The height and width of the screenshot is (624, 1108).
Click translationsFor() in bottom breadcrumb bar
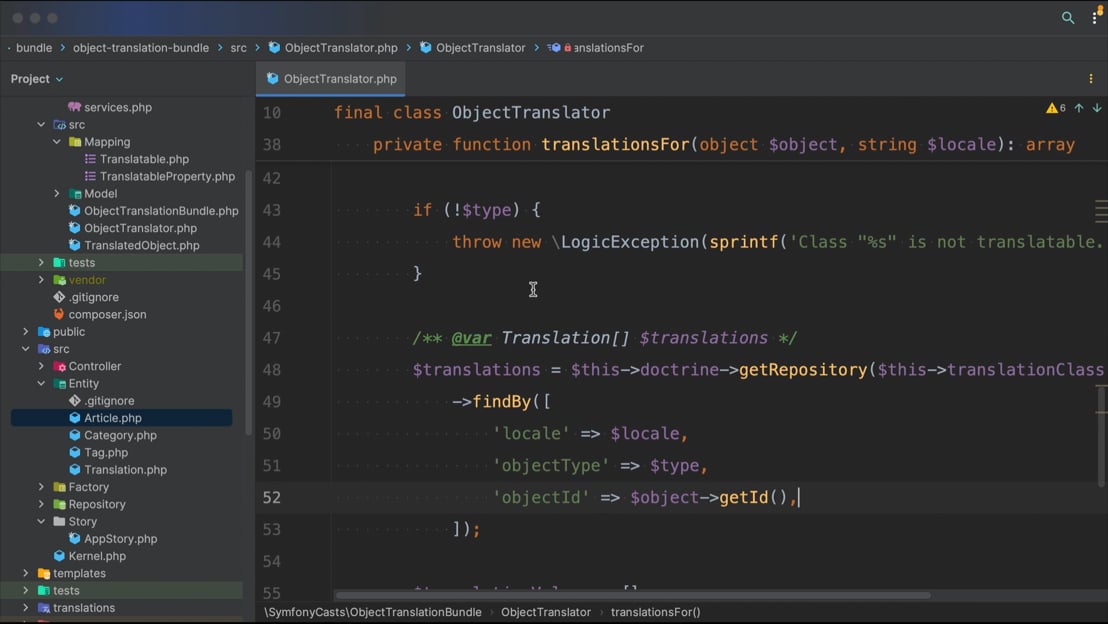pos(655,612)
